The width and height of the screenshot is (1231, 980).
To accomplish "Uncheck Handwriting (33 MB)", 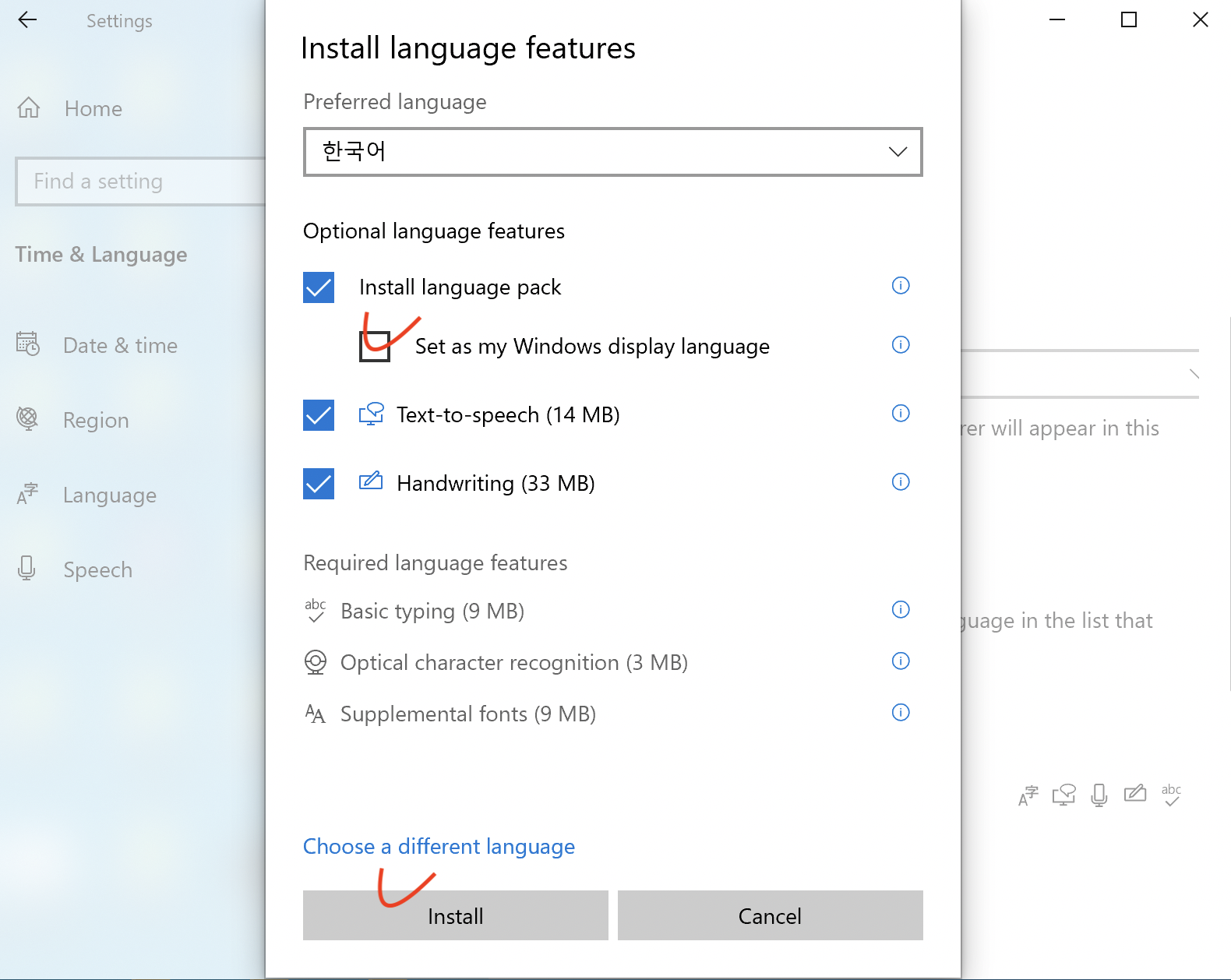I will (x=319, y=484).
